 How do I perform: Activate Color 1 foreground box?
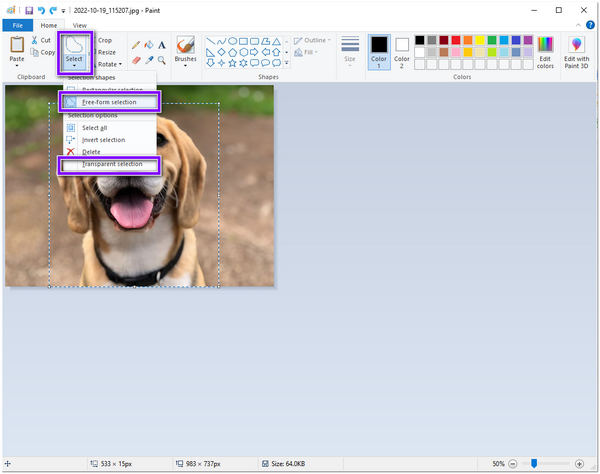(x=379, y=52)
